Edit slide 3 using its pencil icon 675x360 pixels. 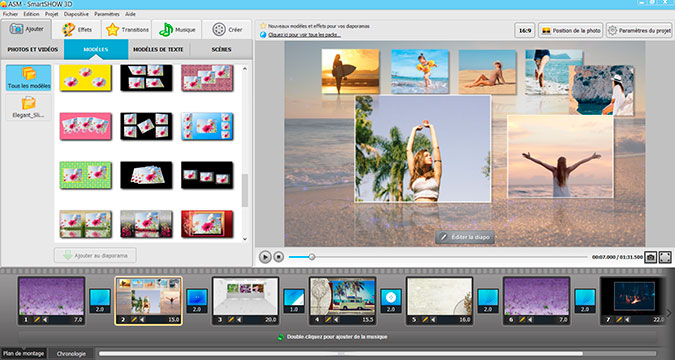pos(231,320)
